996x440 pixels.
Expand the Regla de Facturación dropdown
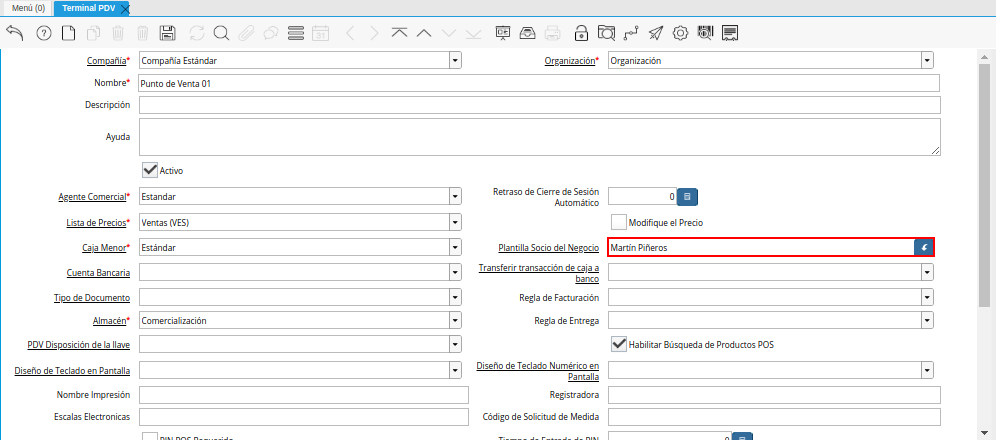tap(926, 297)
